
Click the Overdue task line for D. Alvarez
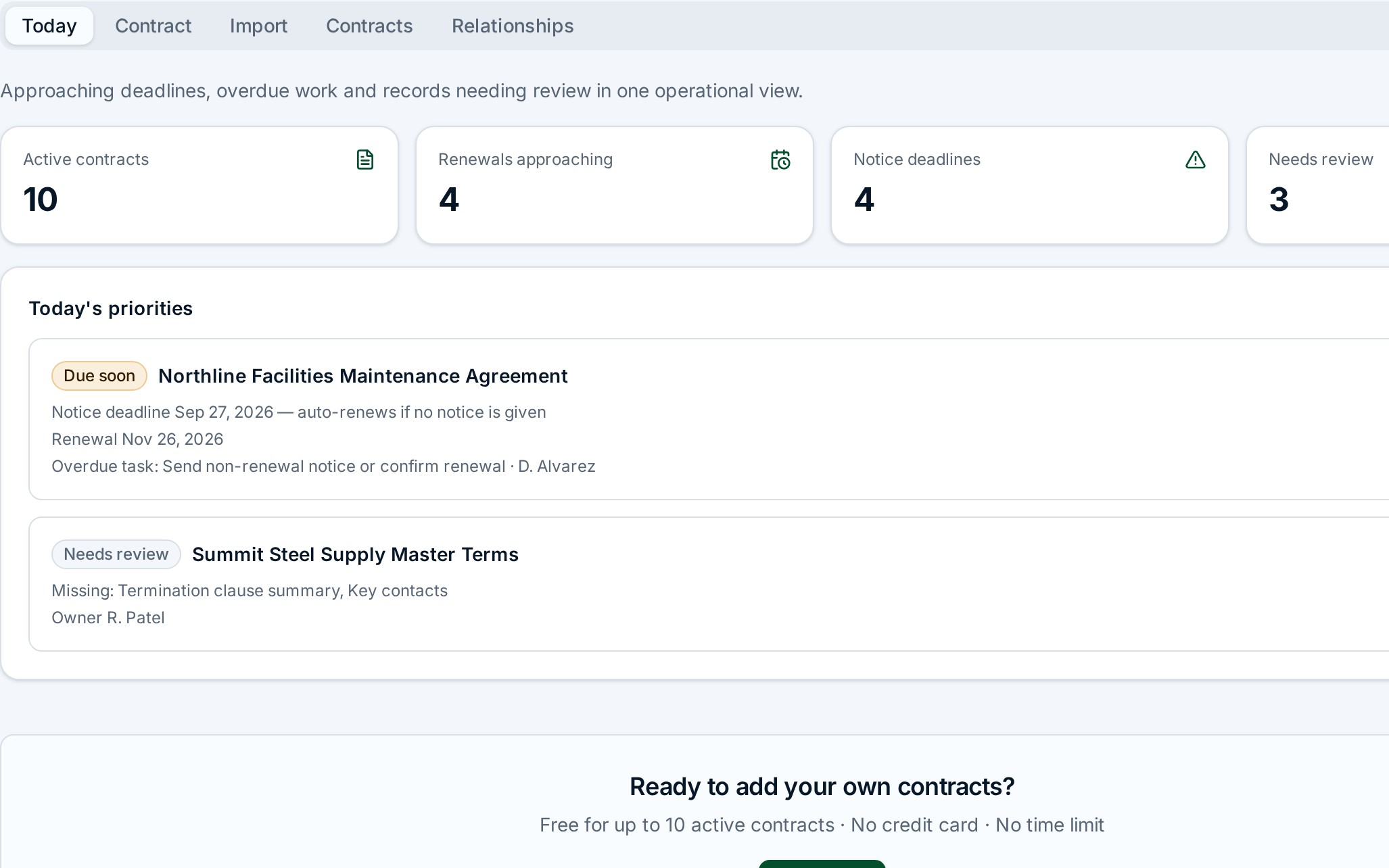[323, 466]
